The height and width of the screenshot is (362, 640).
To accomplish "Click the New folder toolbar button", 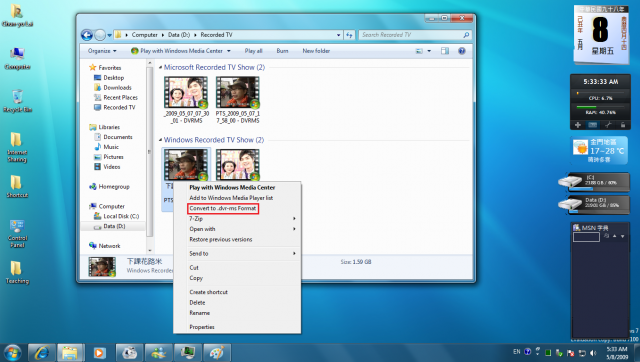I will click(316, 51).
